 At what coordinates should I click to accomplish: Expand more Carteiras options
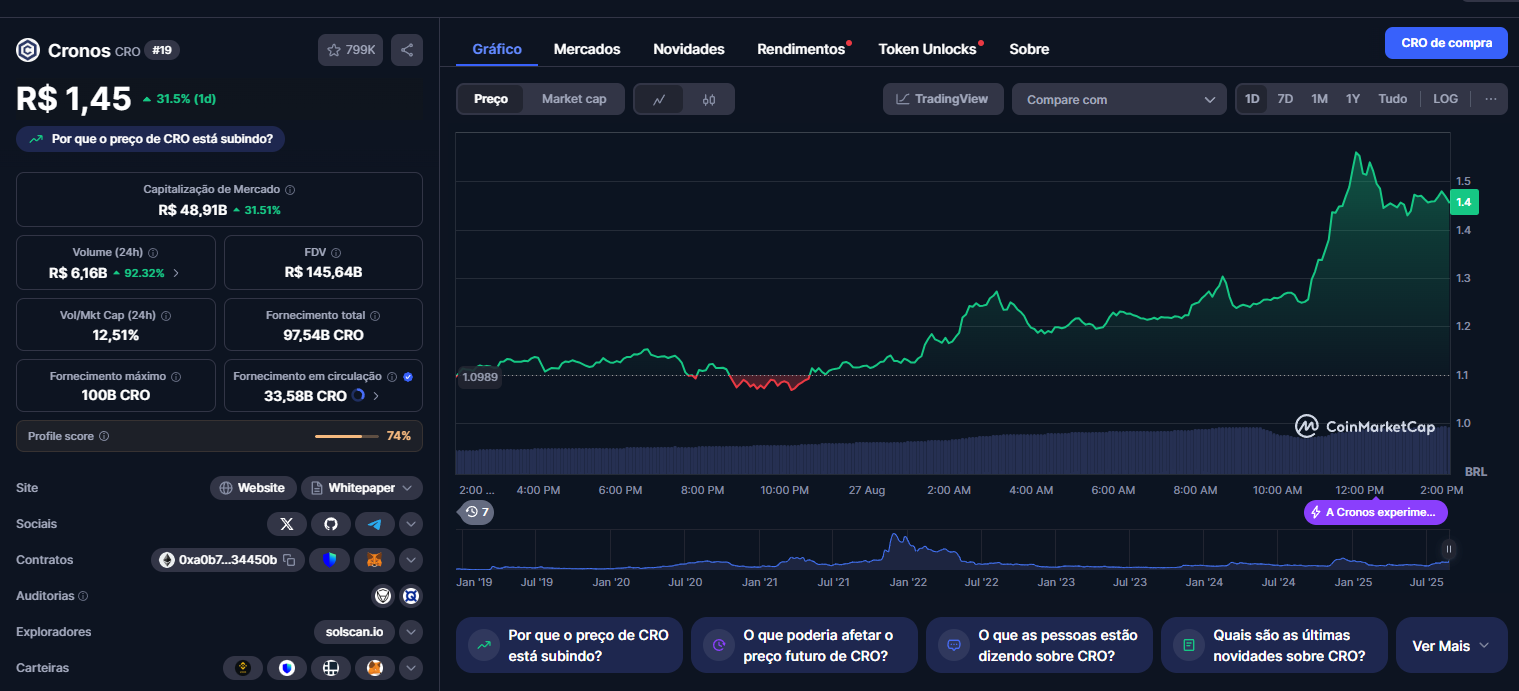tap(411, 668)
